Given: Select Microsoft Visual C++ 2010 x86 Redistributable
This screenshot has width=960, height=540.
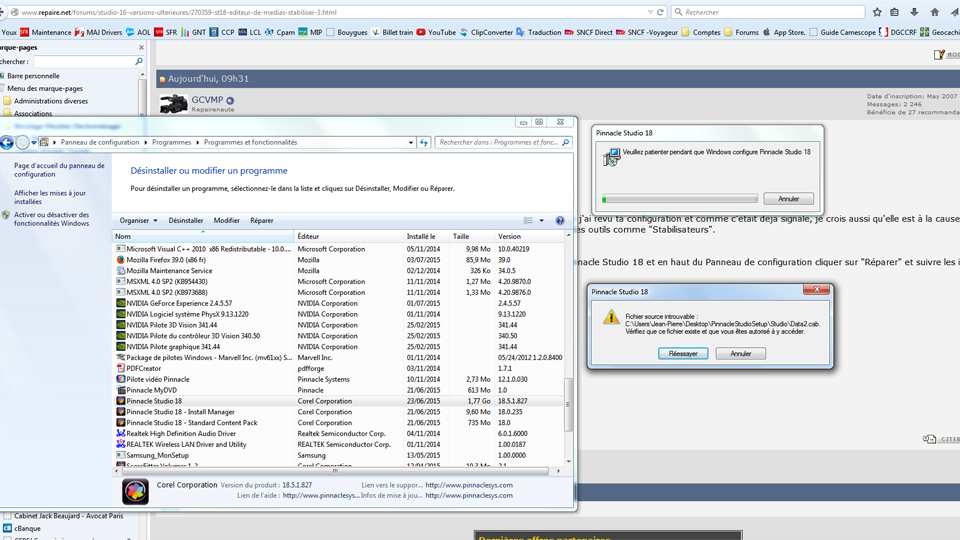Looking at the screenshot, I should 339,249.
